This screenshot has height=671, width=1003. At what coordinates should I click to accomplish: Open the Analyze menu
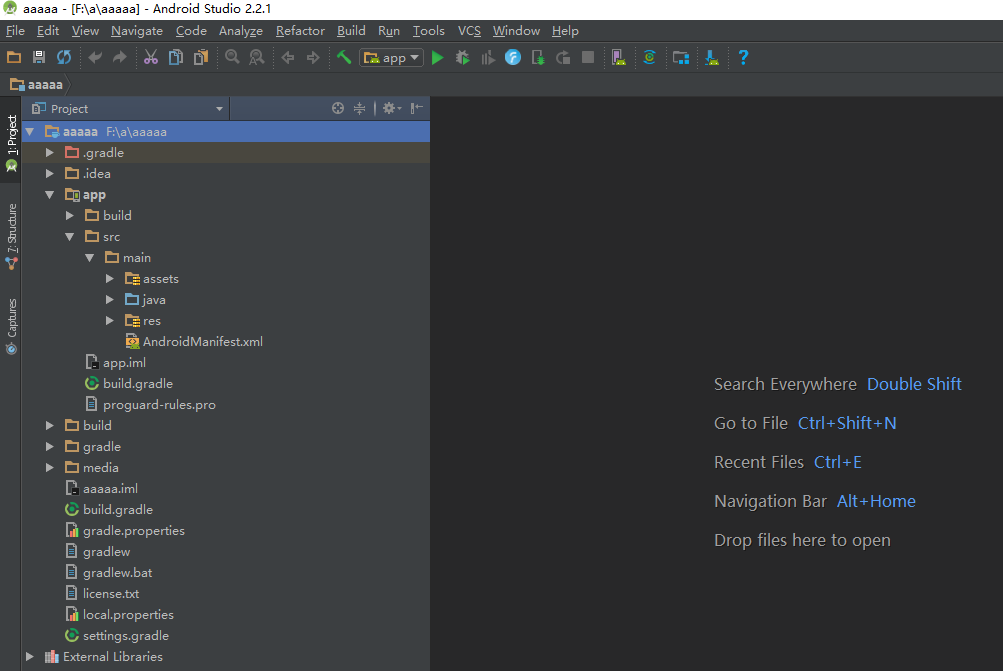pos(241,31)
